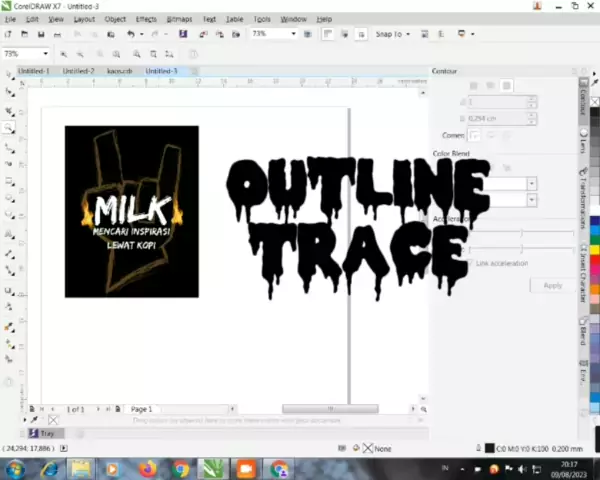Click the Apply button in Contour docker
Screen dimensions: 600x480
click(552, 285)
